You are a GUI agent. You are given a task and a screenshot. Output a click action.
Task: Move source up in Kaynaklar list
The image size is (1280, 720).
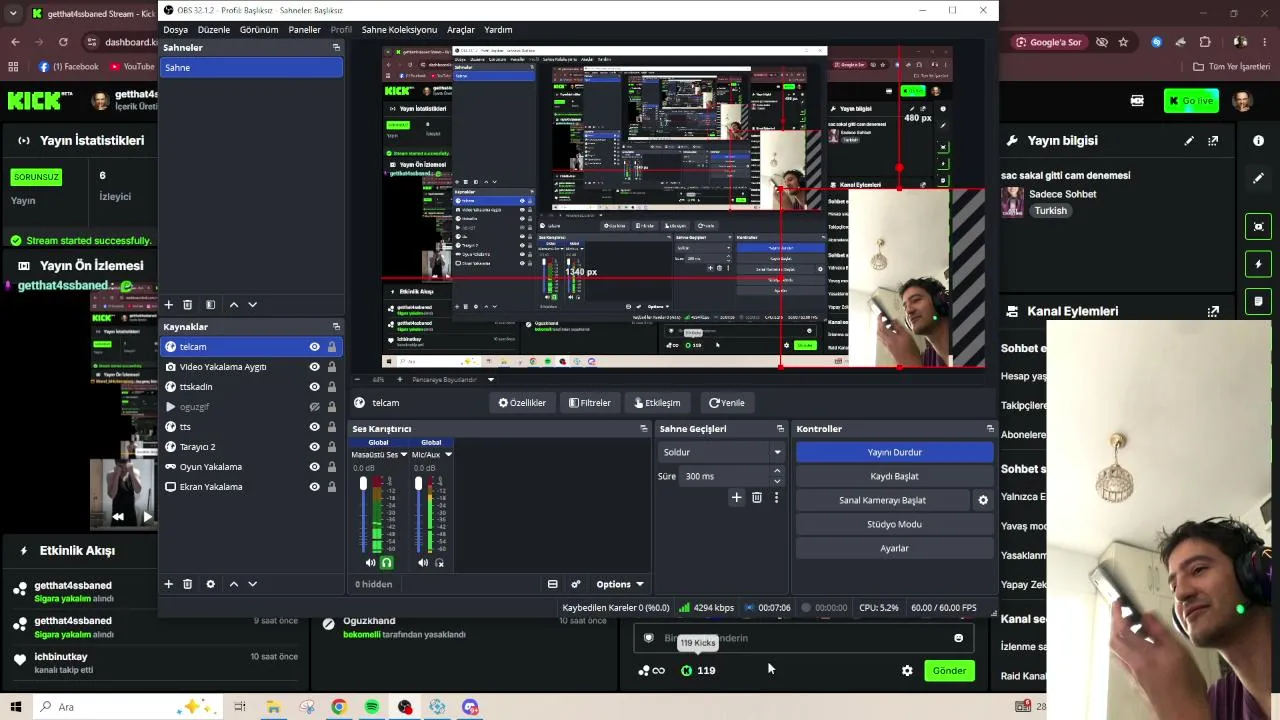(x=234, y=584)
